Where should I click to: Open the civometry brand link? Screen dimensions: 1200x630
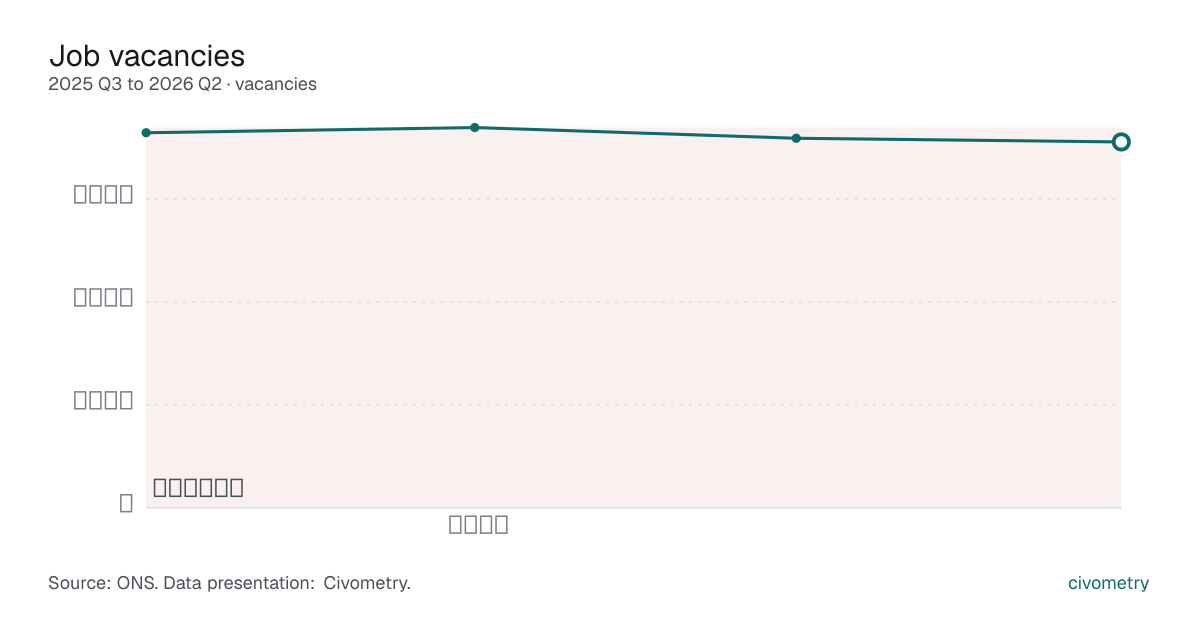click(1108, 583)
